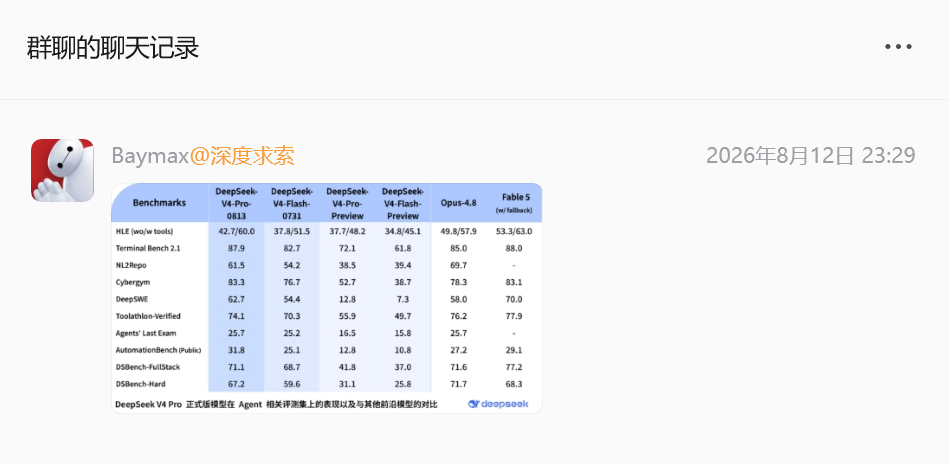Viewport: 949px width, 464px height.
Task: Click the 67.2 DSBench-Hard score
Action: (237, 384)
